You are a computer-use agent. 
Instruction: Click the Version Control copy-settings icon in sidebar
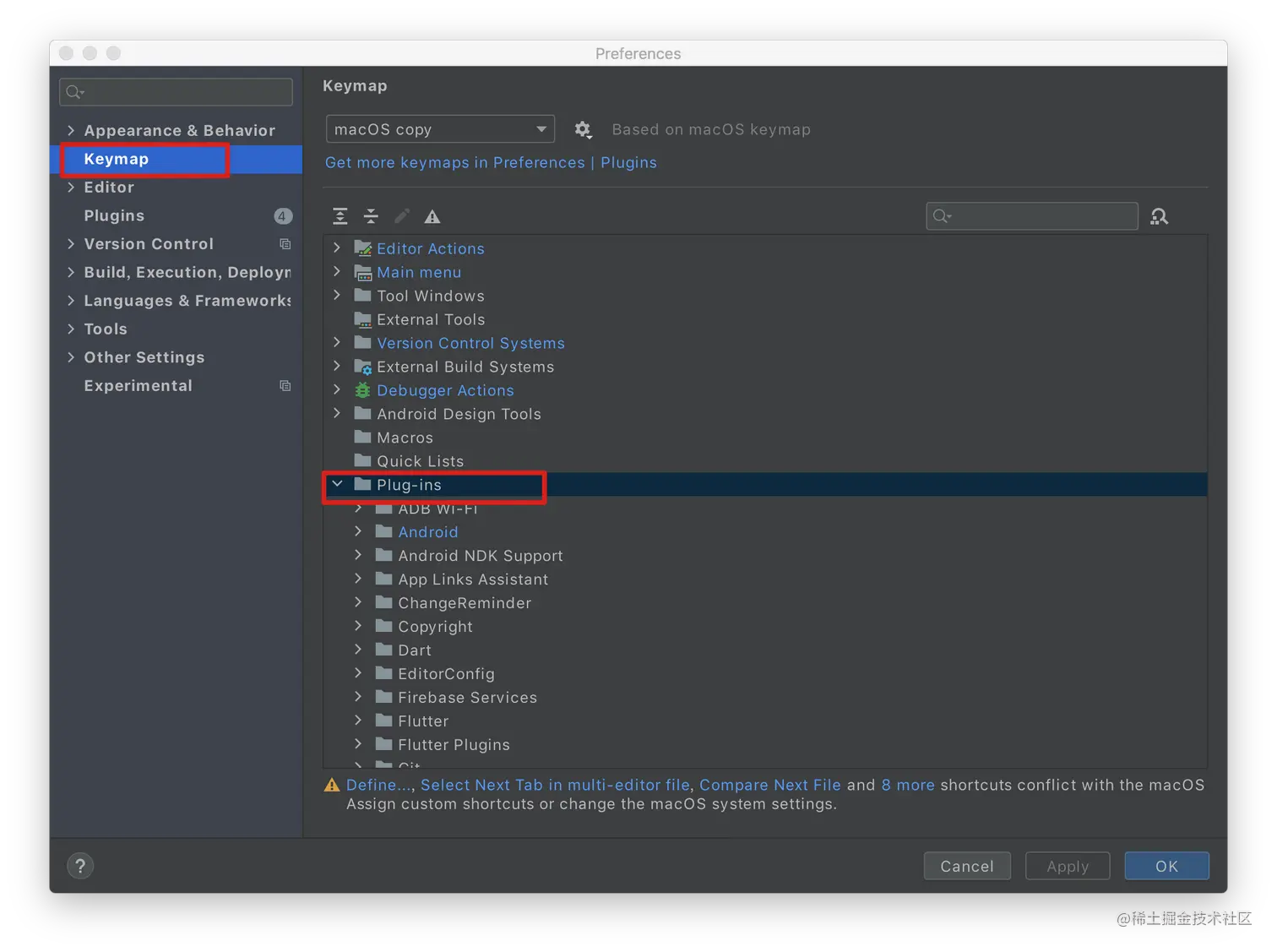285,244
